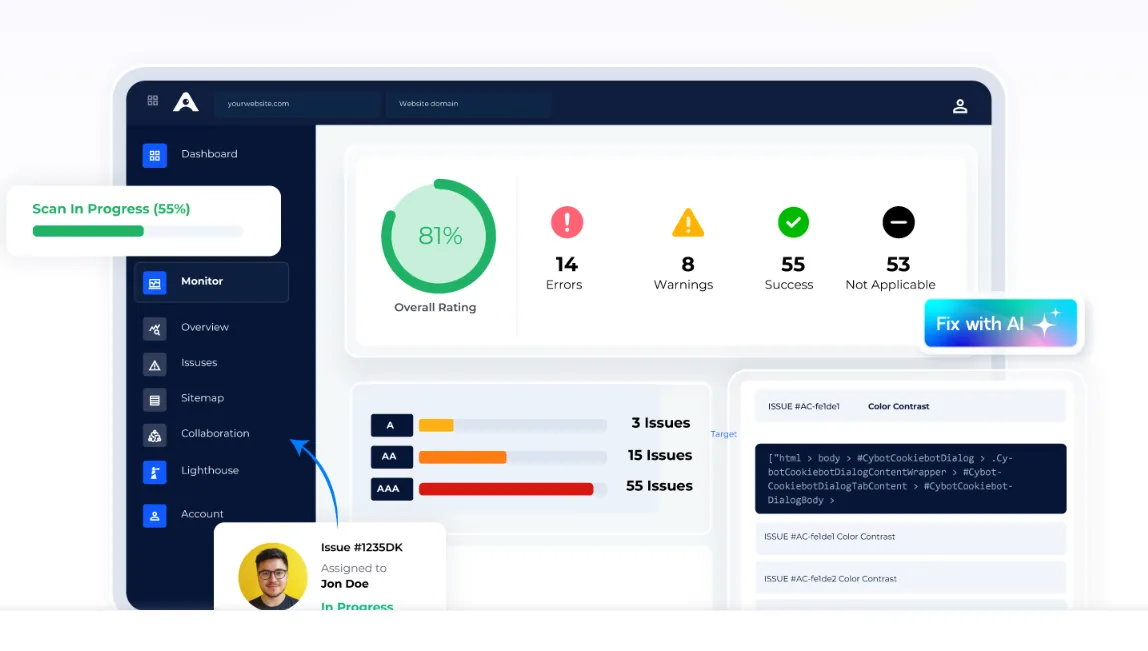
Task: Open the Sitemap icon in sidebar
Action: click(154, 400)
